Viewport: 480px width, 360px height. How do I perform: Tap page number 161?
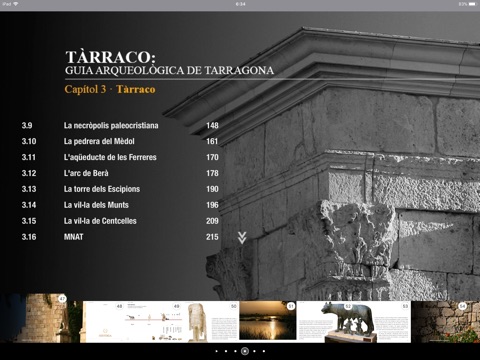pyautogui.click(x=212, y=141)
